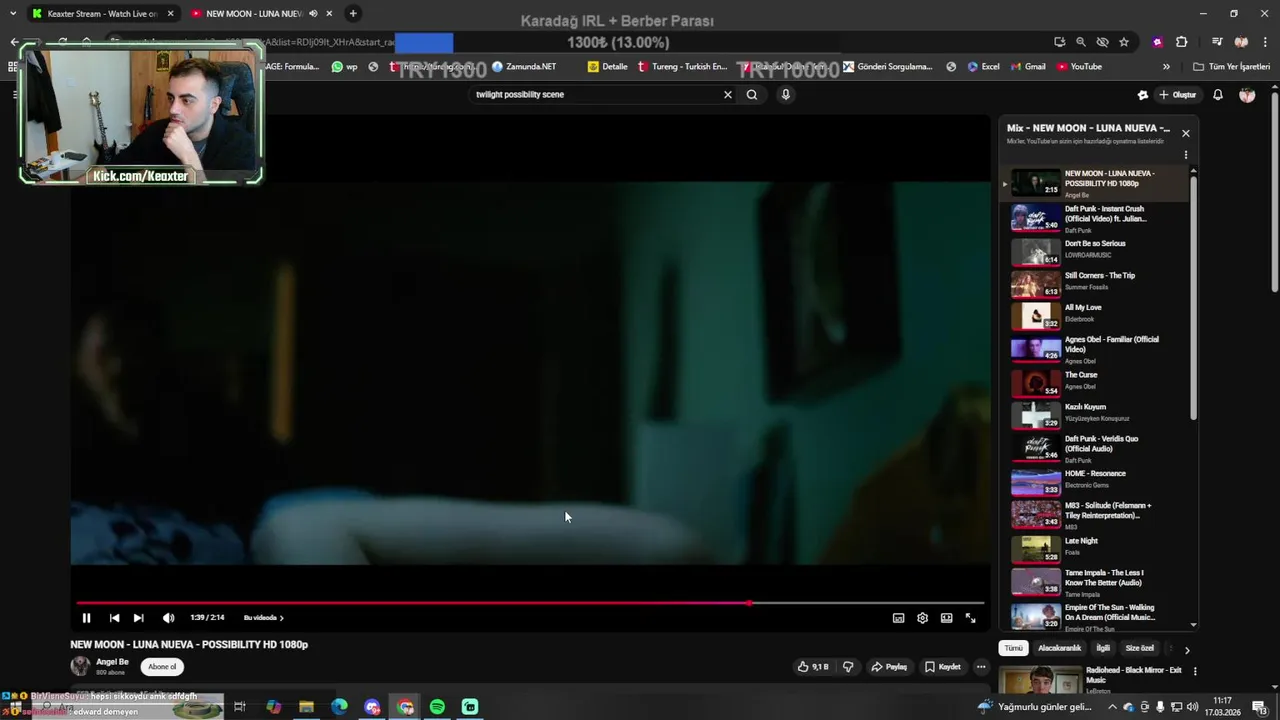Select the Alacakaranlık filter chip
The image size is (1280, 720).
(x=1059, y=648)
